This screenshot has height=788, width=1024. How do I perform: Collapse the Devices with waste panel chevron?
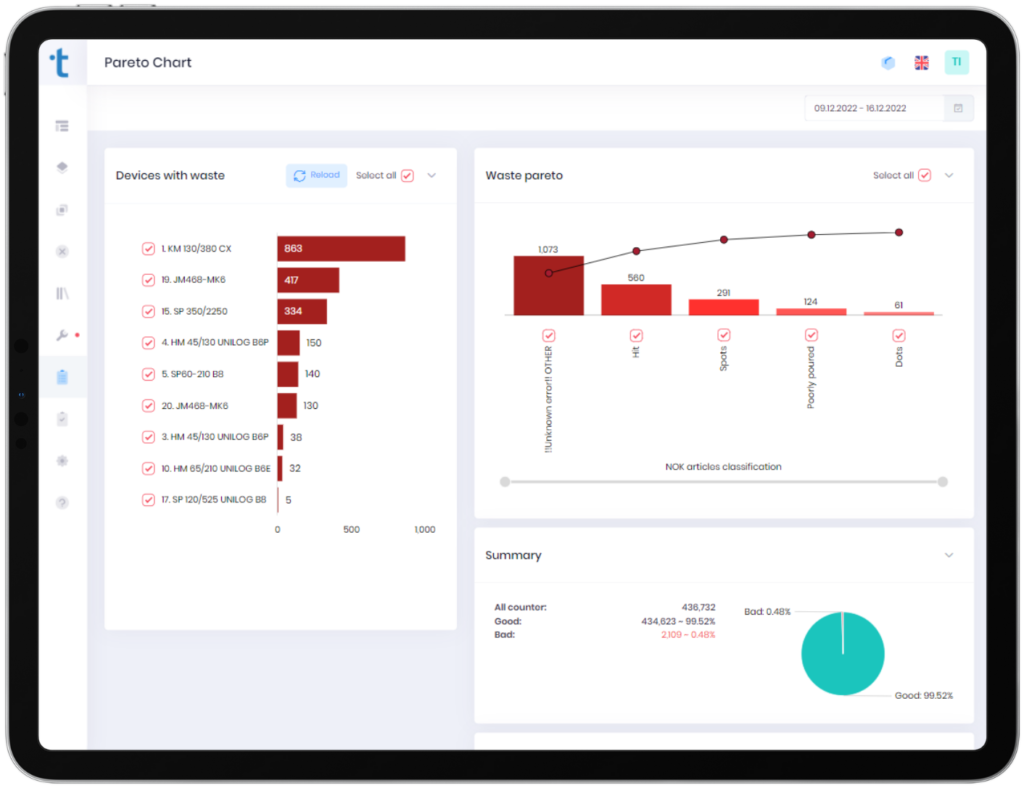click(432, 175)
